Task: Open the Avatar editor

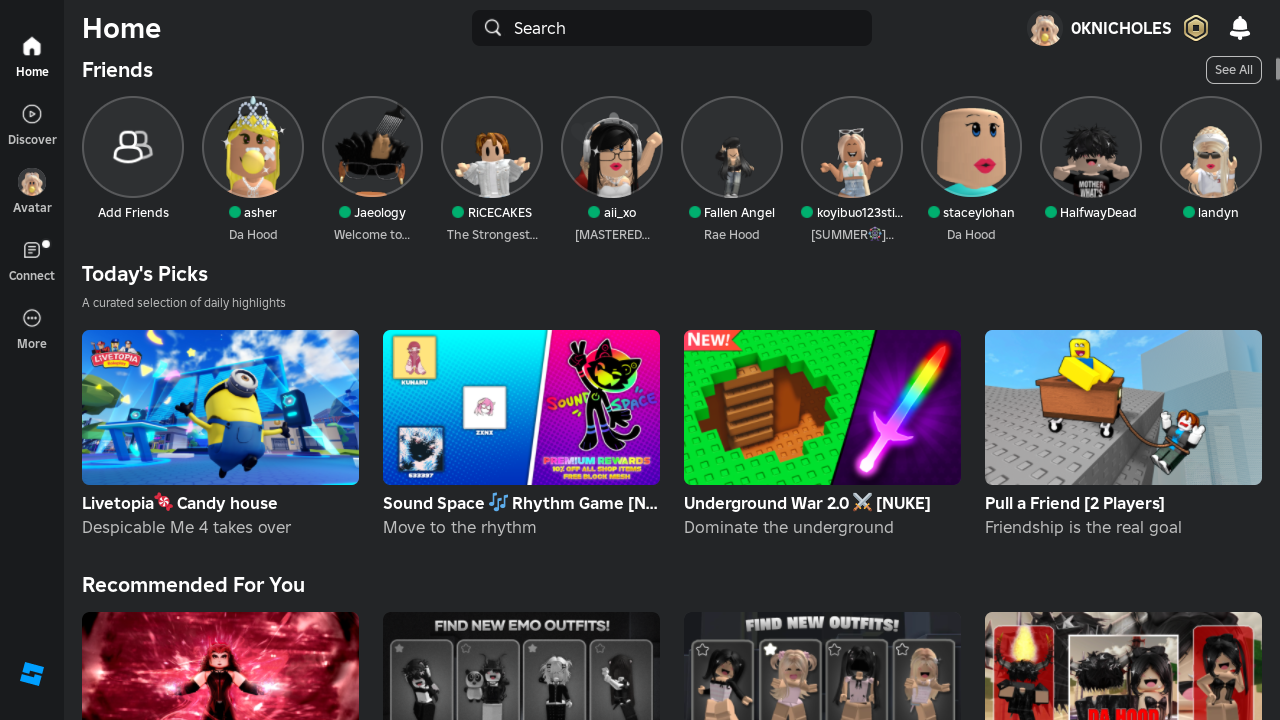Action: click(x=32, y=193)
